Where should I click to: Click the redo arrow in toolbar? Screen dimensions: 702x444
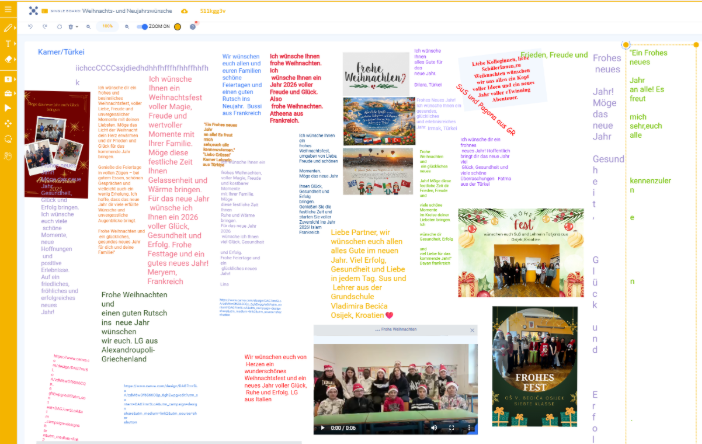coord(45,26)
